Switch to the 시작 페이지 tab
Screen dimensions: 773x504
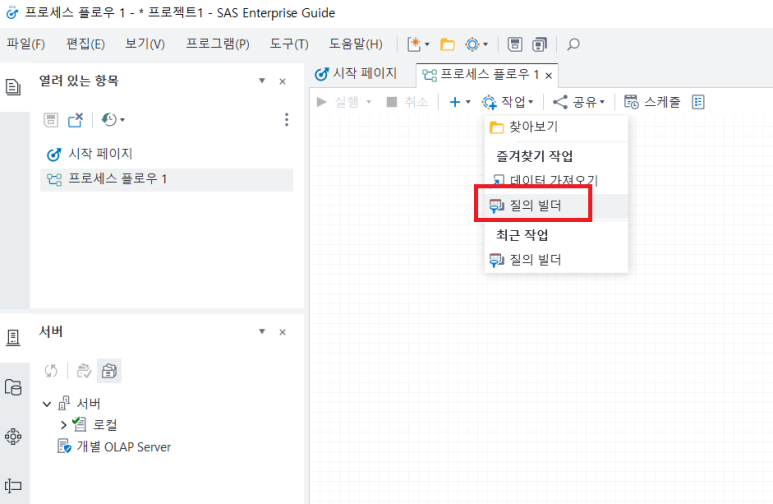click(x=355, y=74)
